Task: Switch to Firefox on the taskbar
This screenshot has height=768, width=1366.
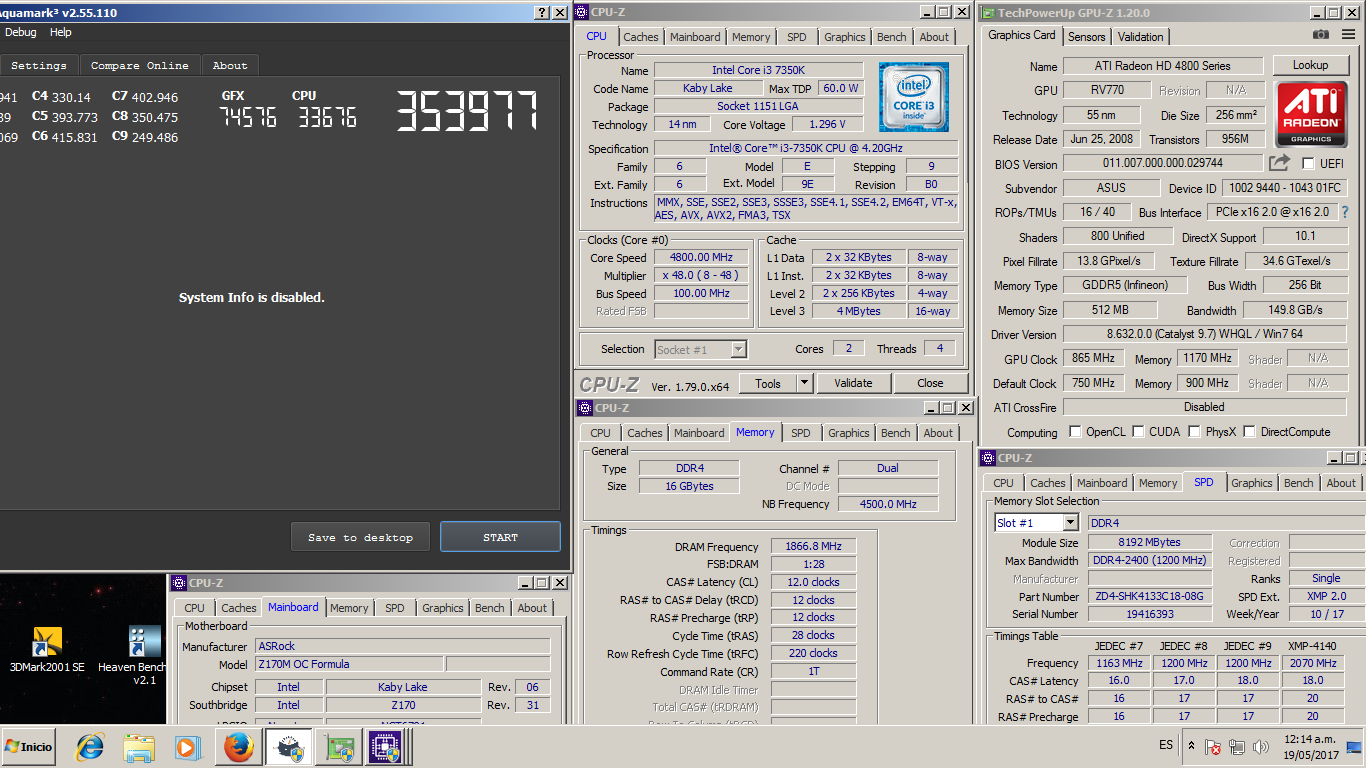Action: click(238, 747)
